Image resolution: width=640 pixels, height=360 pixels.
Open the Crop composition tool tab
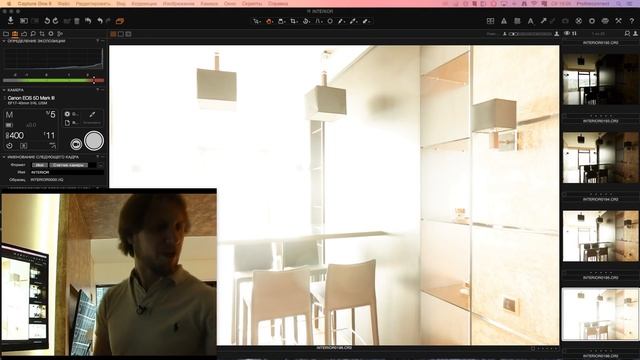(42, 34)
